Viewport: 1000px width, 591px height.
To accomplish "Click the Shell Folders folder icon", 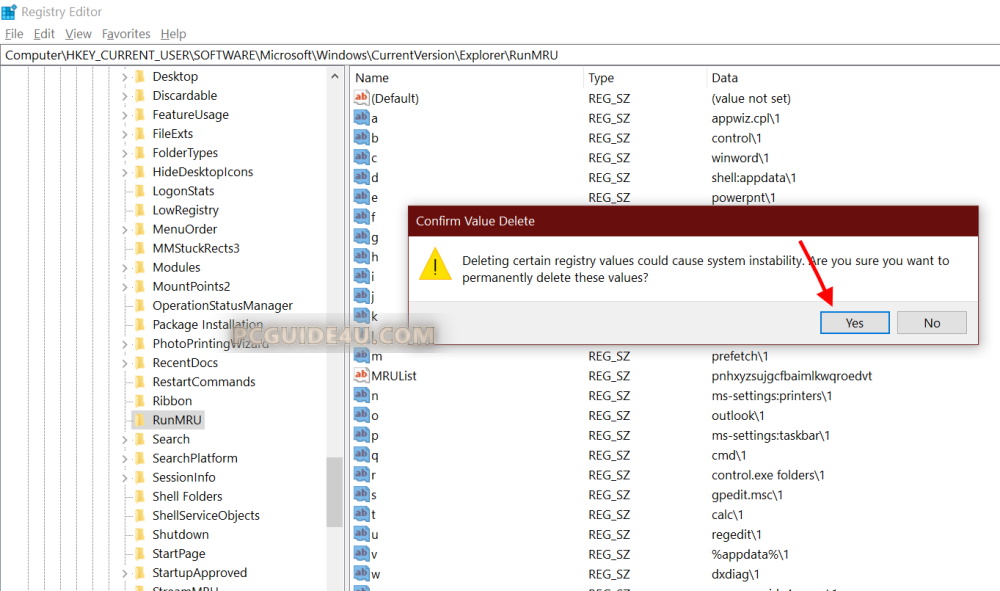I will coord(140,496).
